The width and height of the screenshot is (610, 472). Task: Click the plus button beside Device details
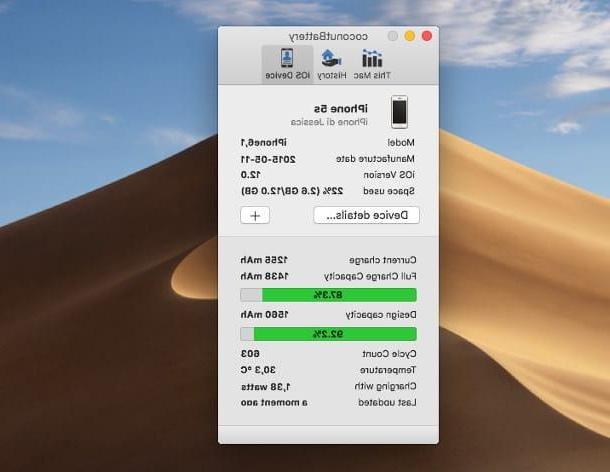(255, 215)
